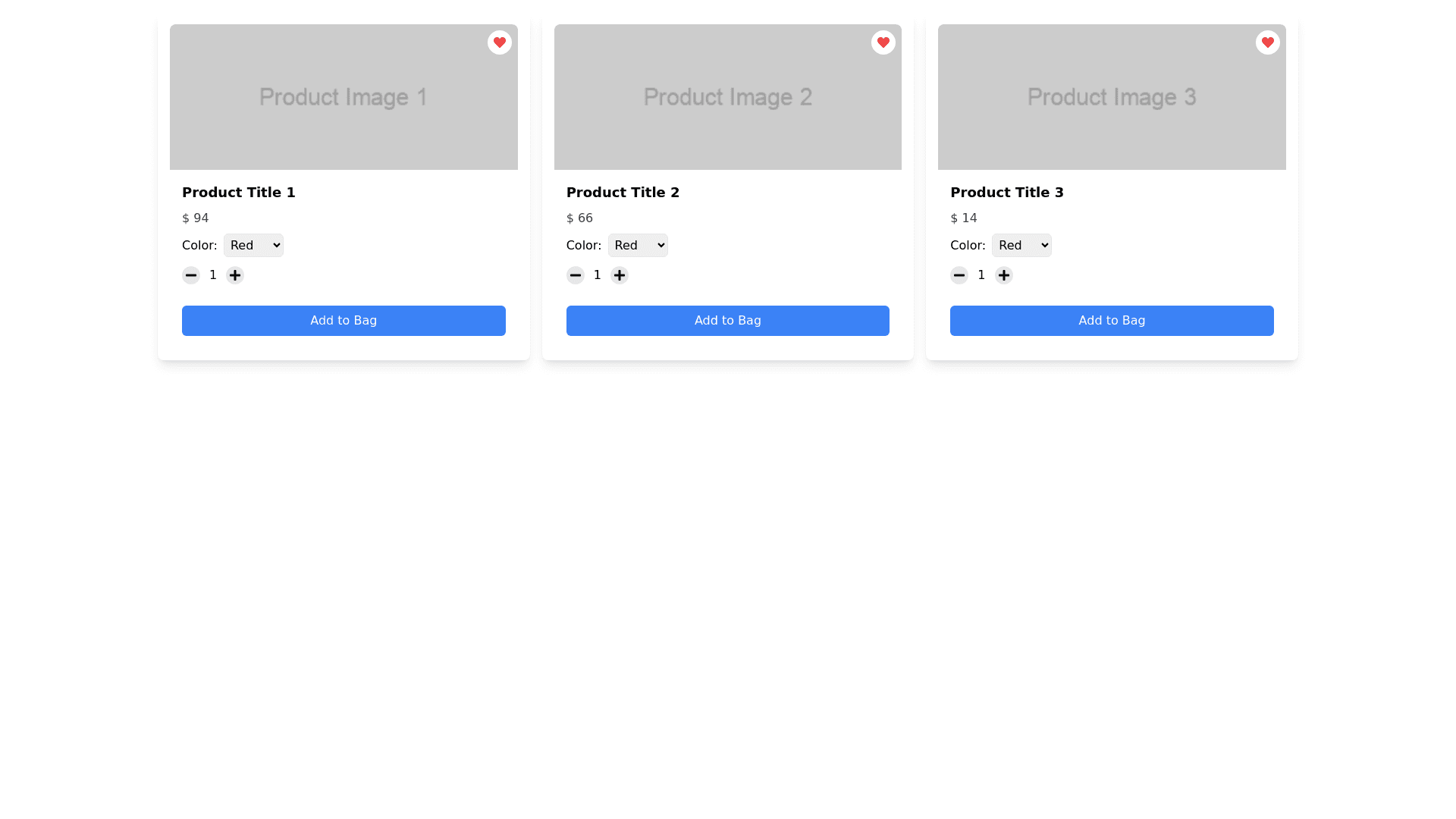Viewport: 1456px width, 819px height.
Task: Increase quantity for Product Title 2
Action: click(x=620, y=275)
